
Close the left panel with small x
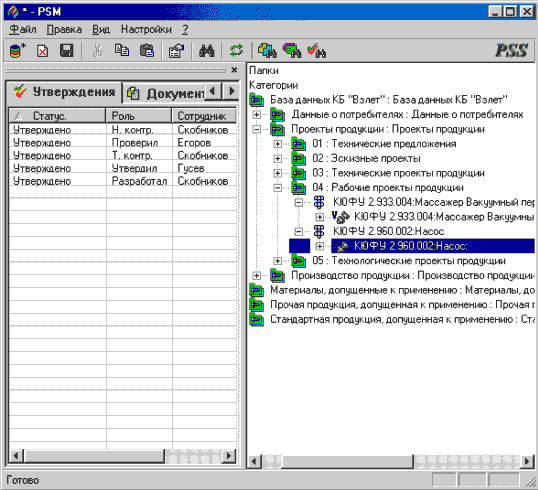coord(234,70)
